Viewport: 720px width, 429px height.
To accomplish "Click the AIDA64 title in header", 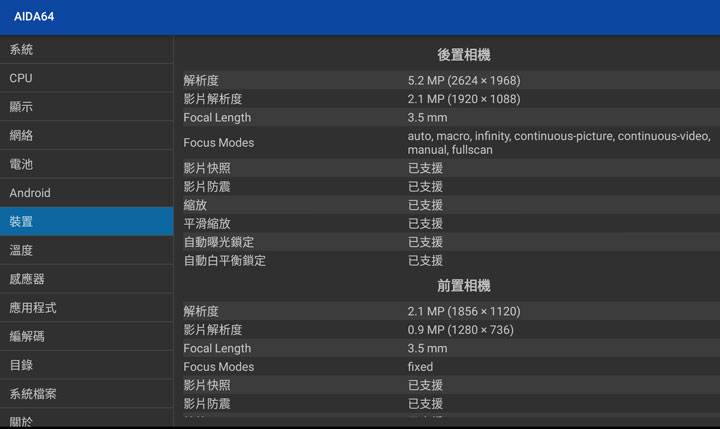I will [x=32, y=17].
